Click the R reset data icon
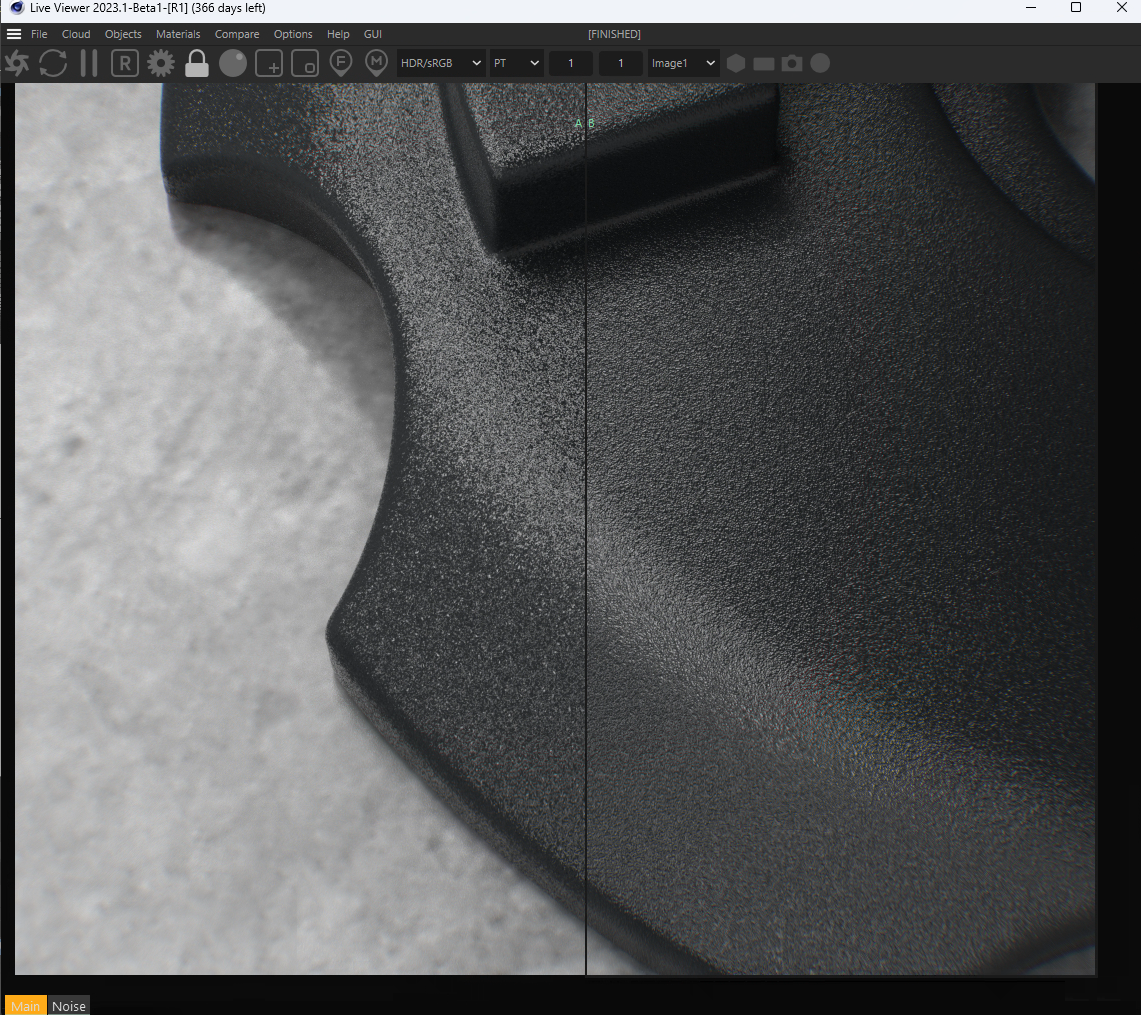This screenshot has height=1015, width=1141. 125,63
